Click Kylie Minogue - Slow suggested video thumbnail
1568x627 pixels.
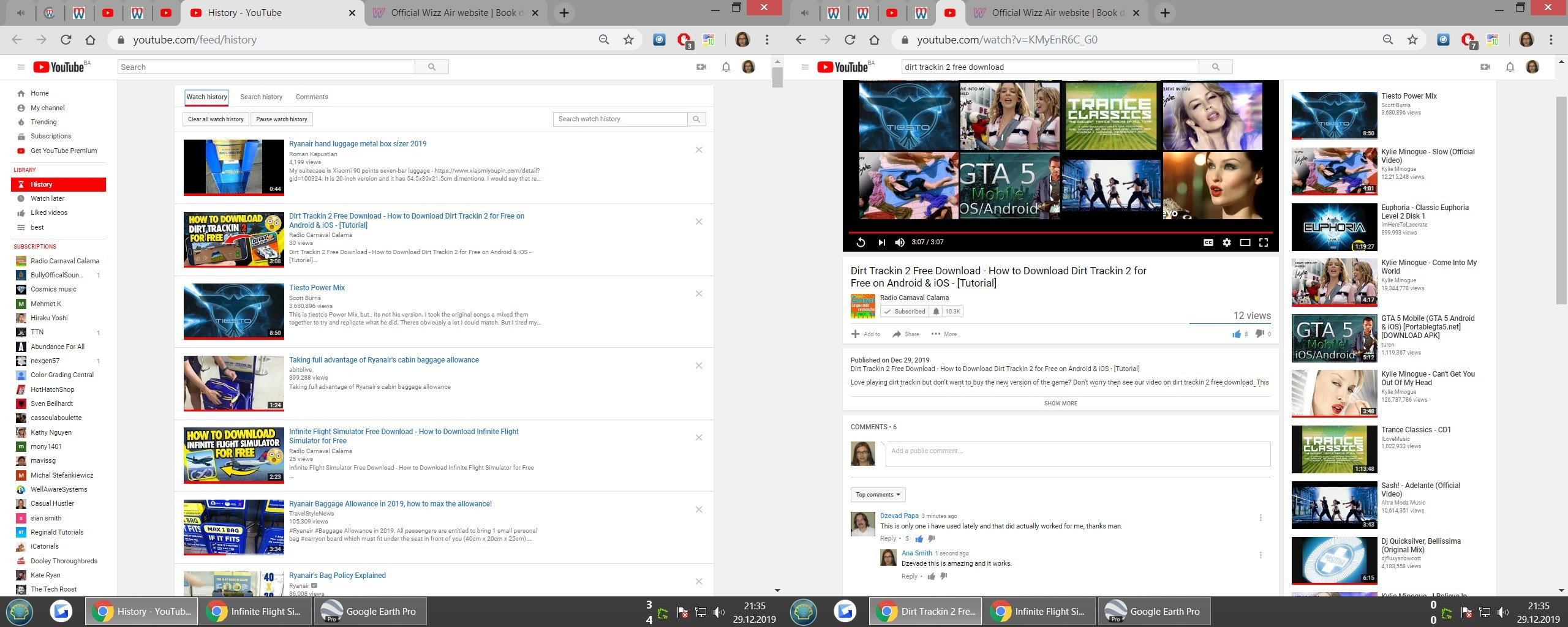pos(1334,171)
